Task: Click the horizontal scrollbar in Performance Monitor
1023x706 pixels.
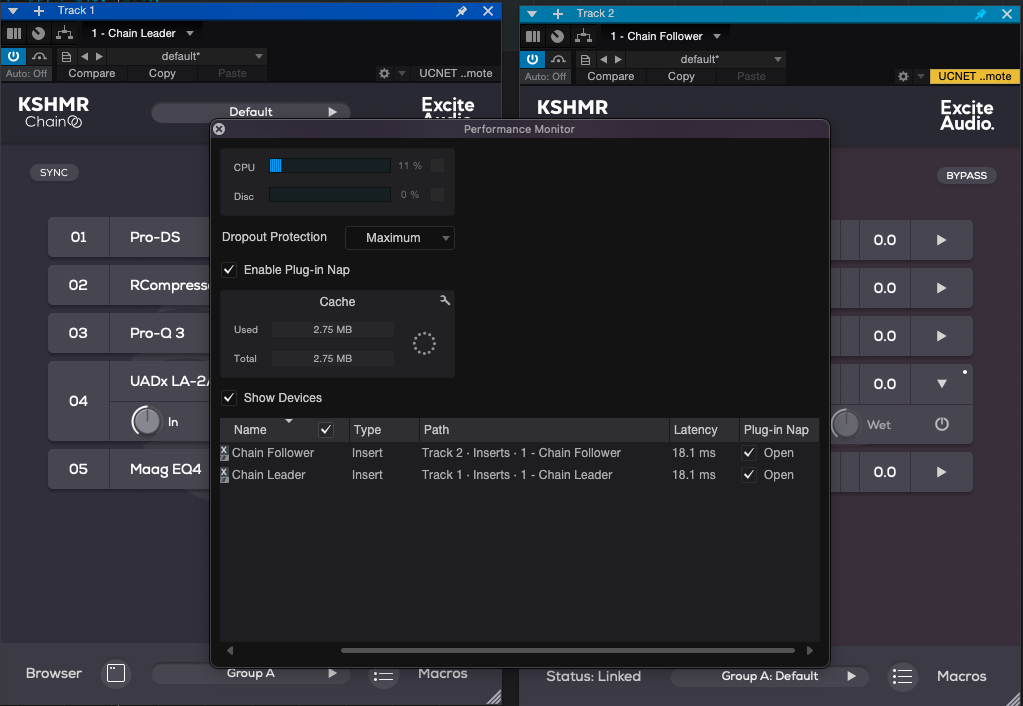Action: [568, 651]
